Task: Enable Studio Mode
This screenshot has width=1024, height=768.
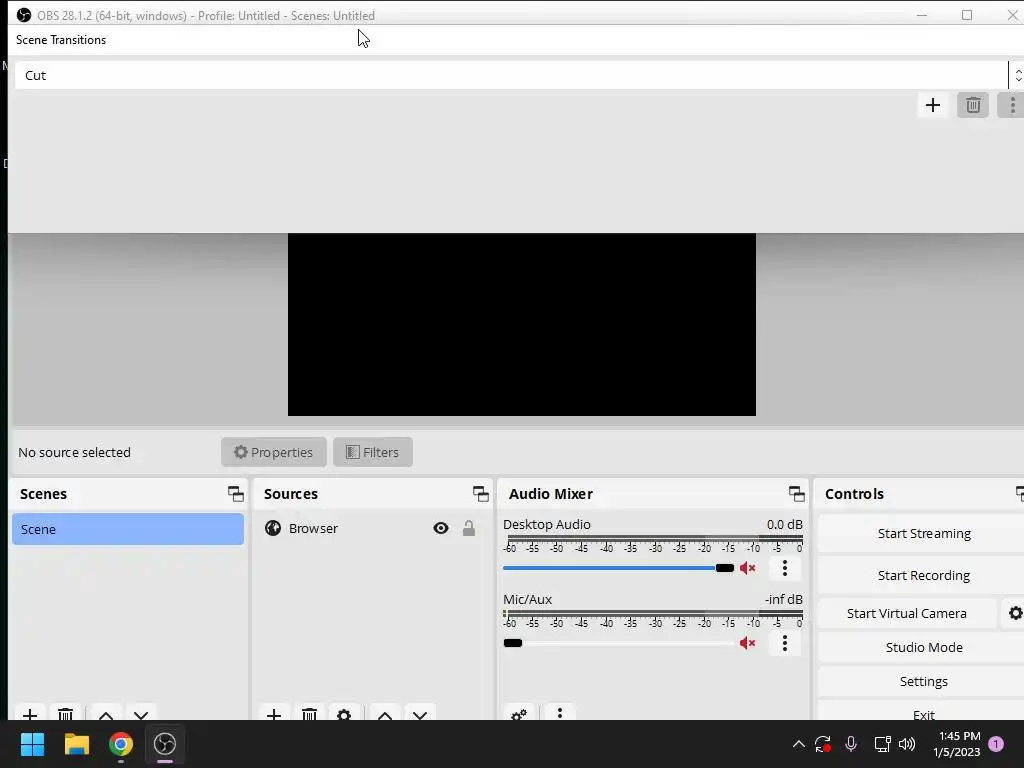Action: [923, 647]
